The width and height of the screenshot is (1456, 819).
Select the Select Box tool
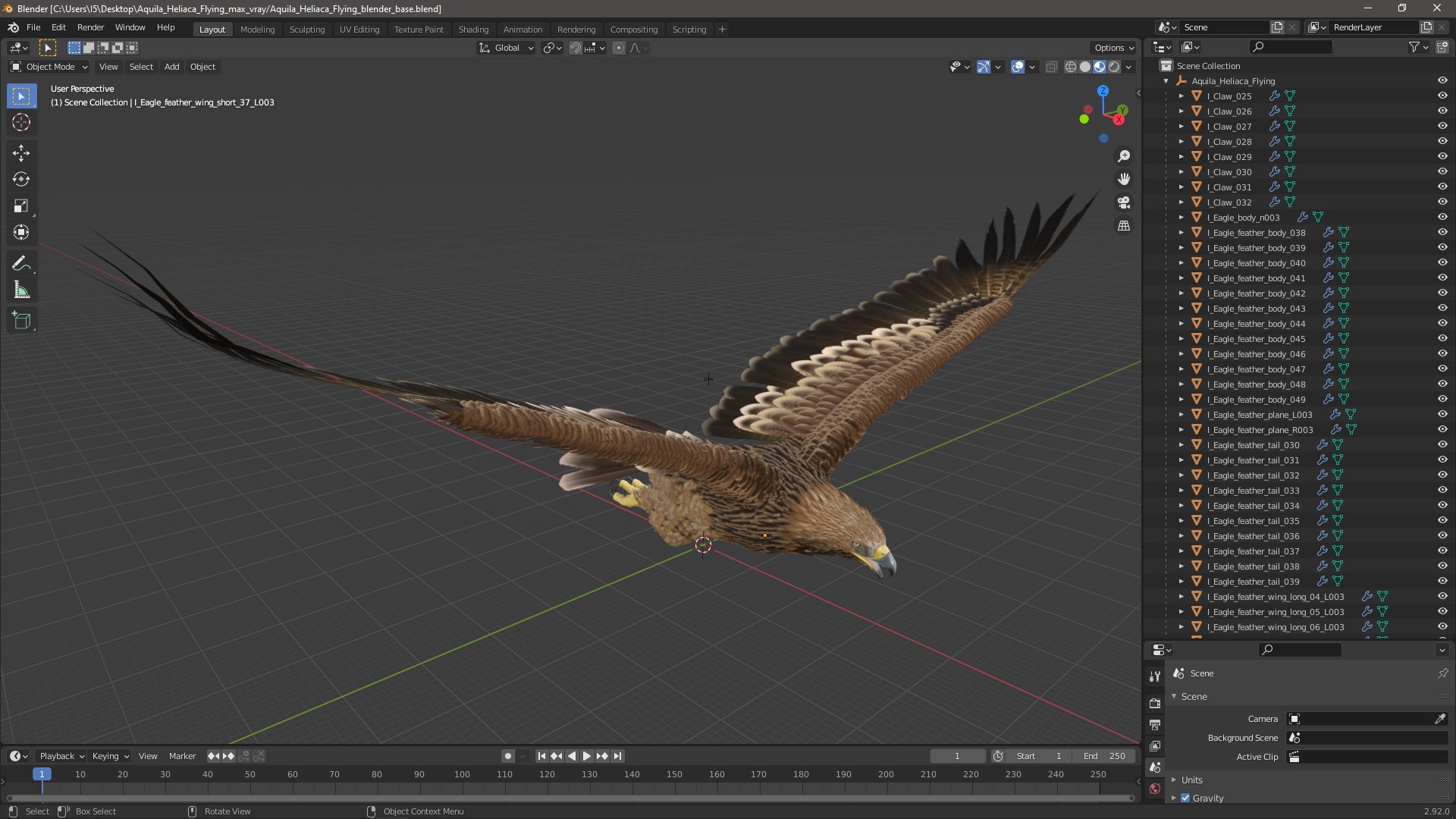[21, 96]
